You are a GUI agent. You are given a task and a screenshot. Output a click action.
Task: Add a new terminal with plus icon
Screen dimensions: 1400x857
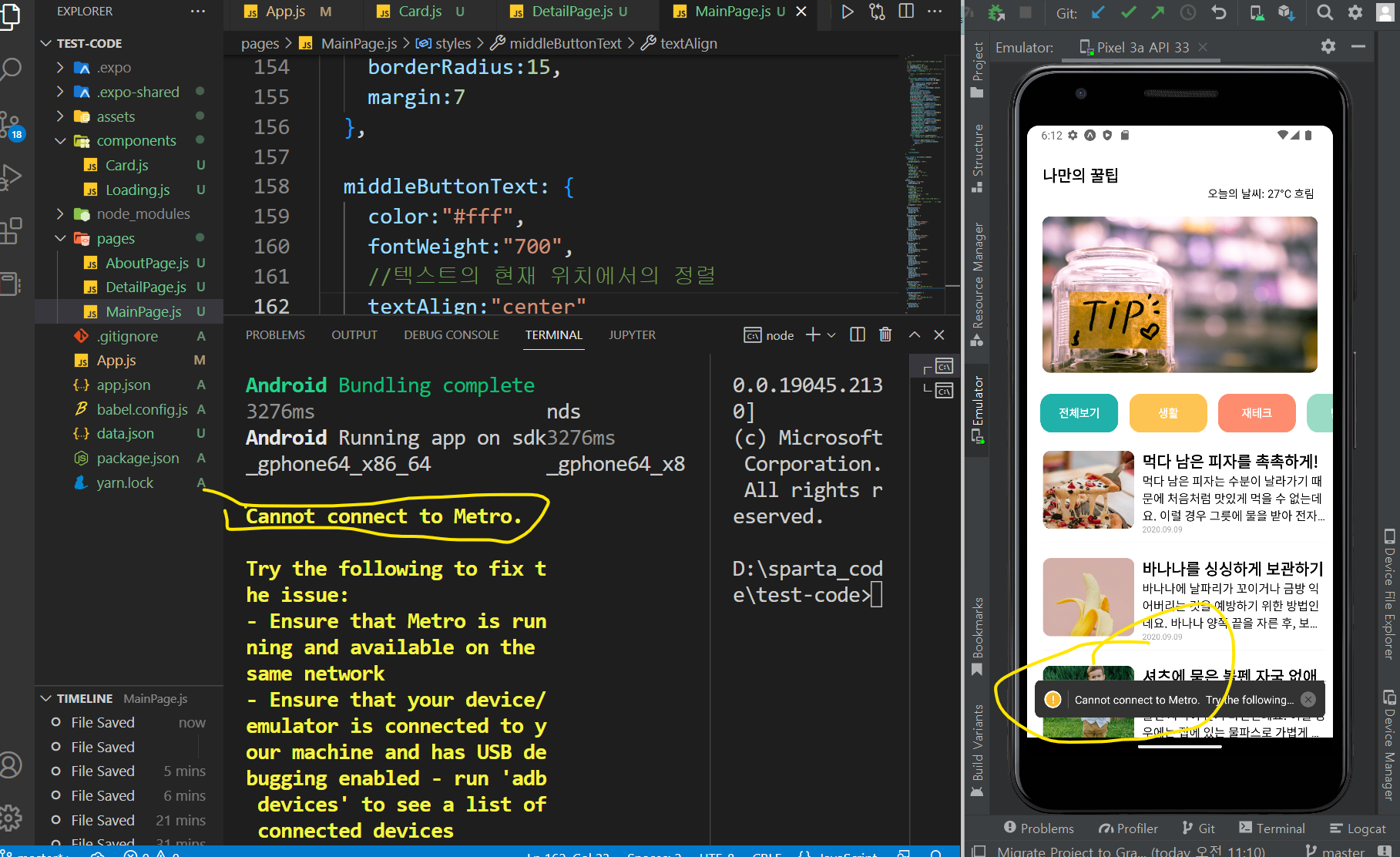(x=813, y=334)
